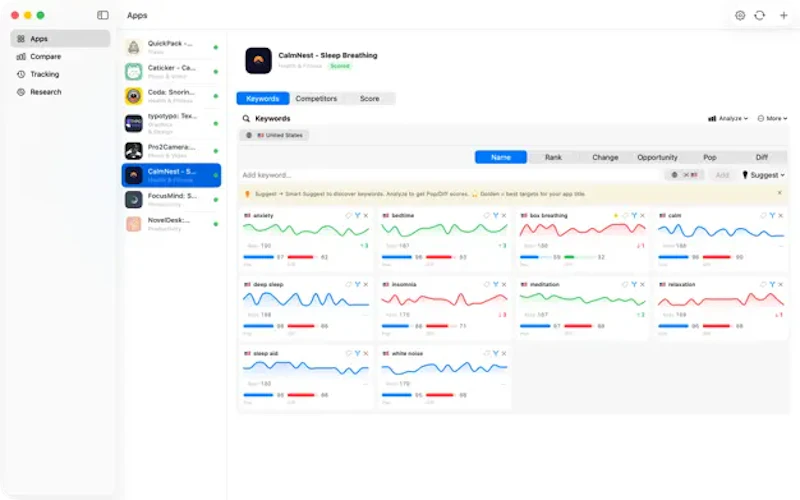
Task: Select NovelDesk app icon
Action: pyautogui.click(x=134, y=224)
